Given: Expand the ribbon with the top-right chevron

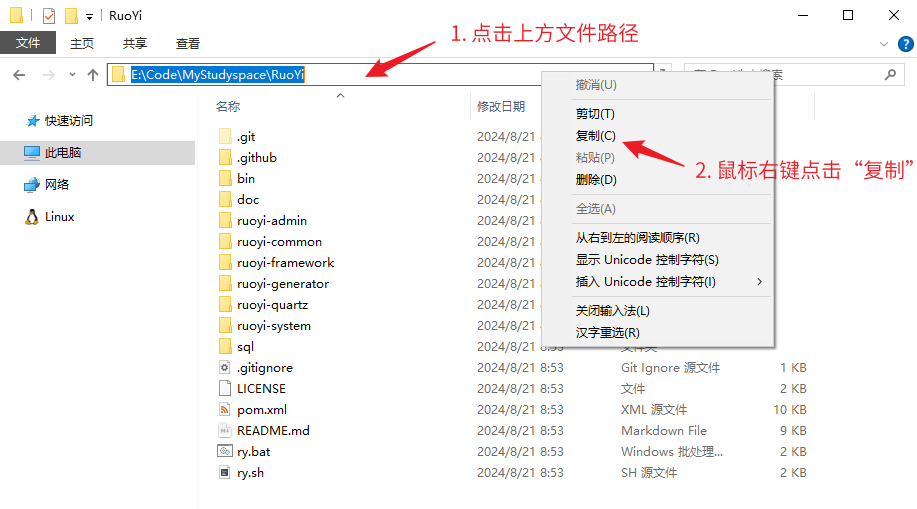Looking at the screenshot, I should coord(884,44).
